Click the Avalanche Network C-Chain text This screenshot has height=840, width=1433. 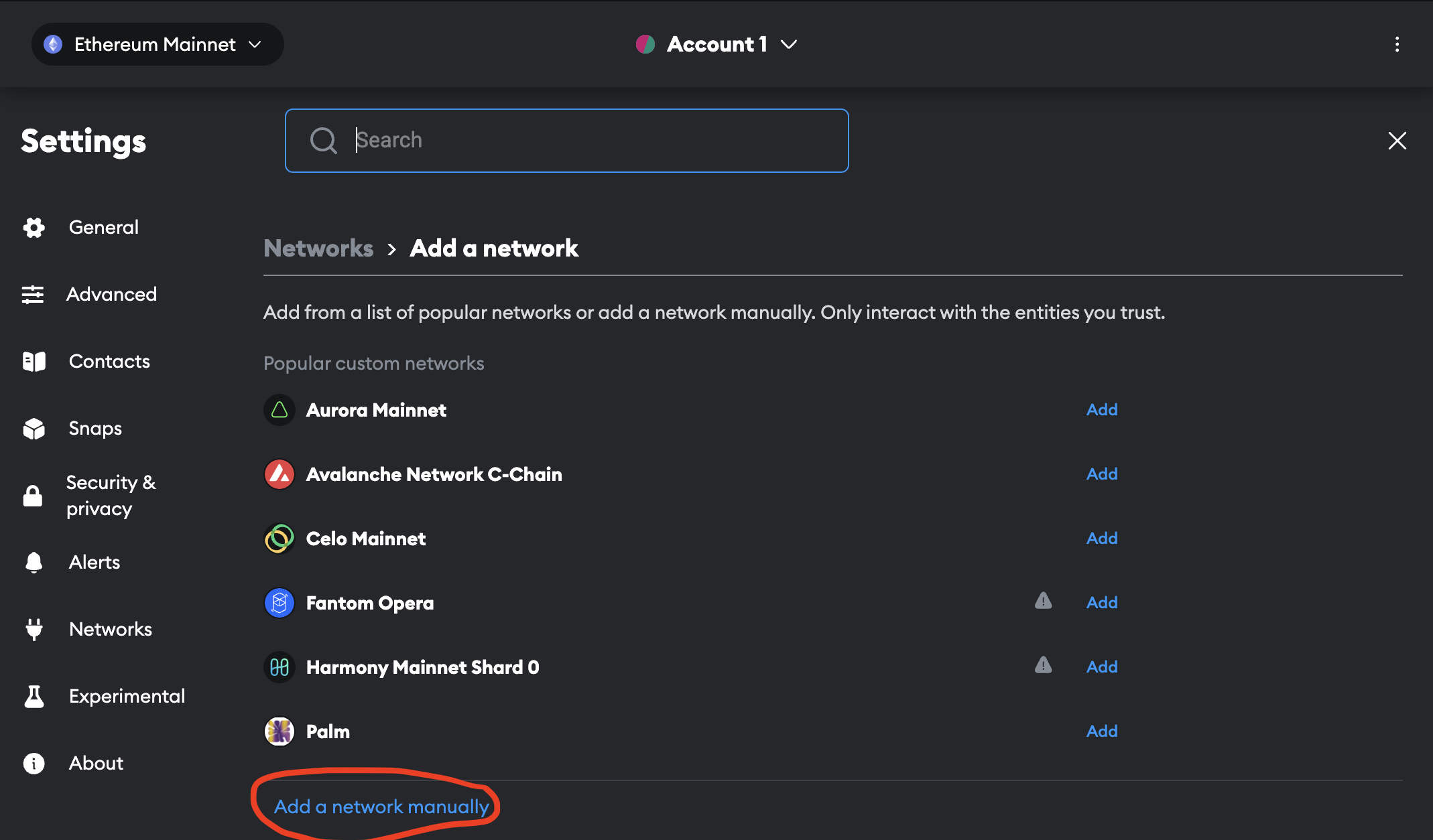(434, 474)
